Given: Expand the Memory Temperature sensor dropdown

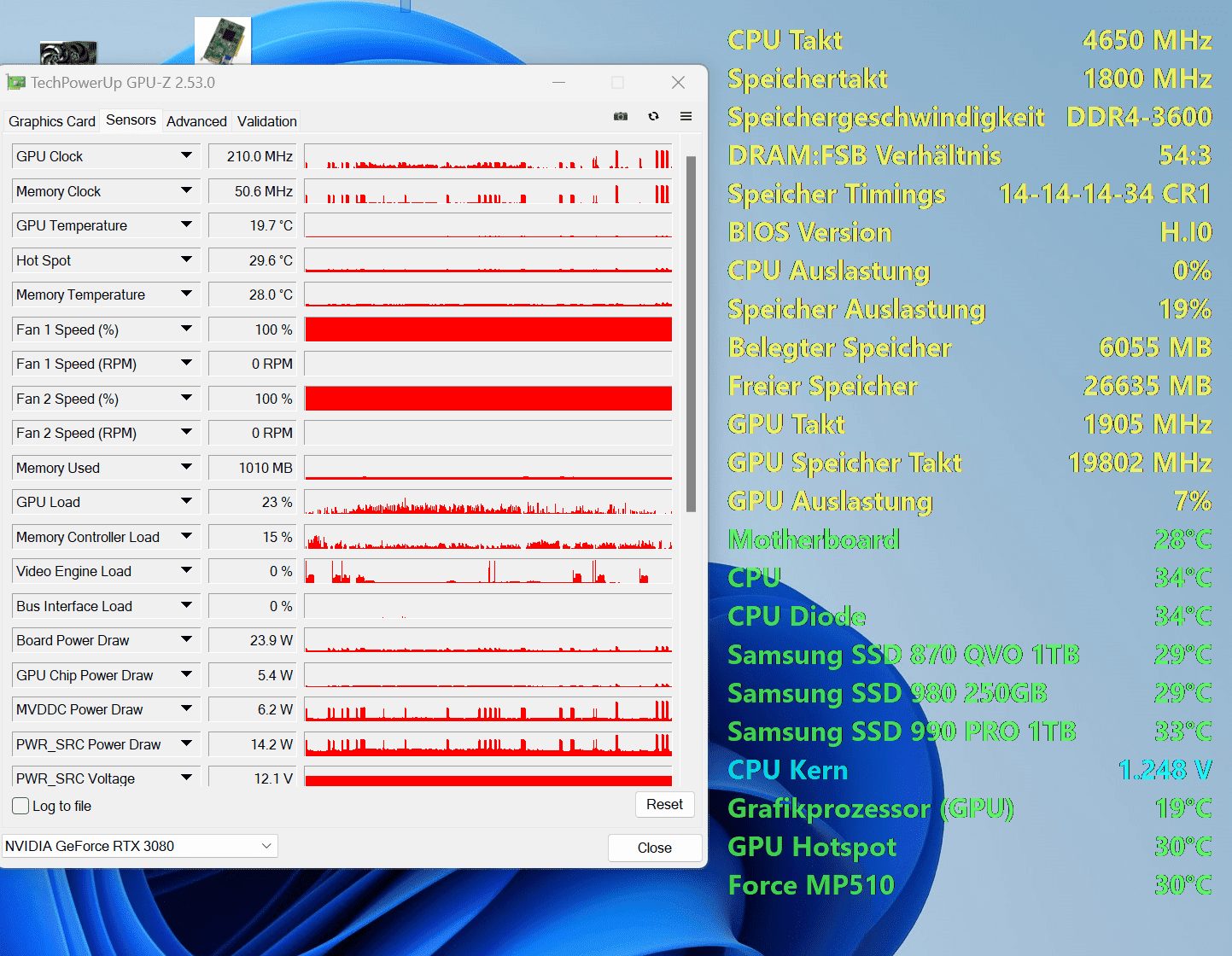Looking at the screenshot, I should click(186, 294).
